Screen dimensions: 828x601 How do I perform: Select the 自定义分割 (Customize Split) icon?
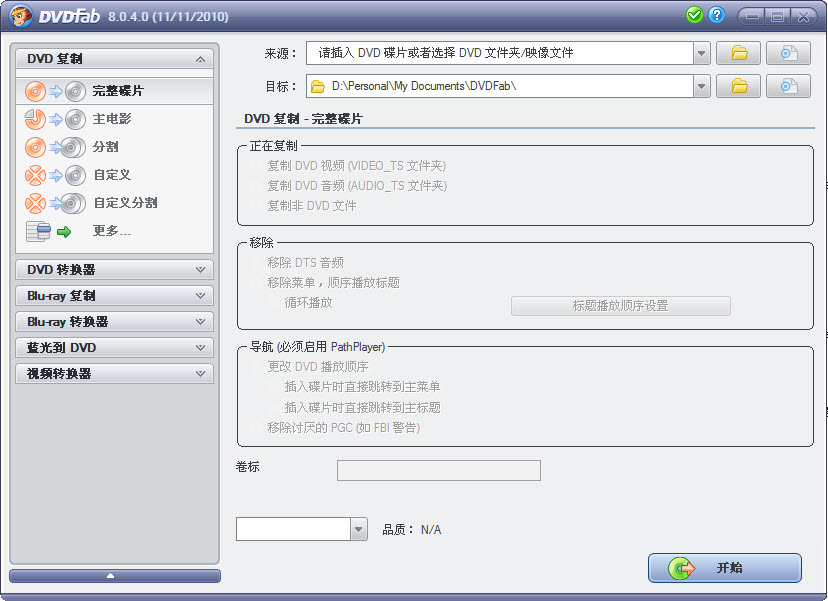[x=36, y=203]
